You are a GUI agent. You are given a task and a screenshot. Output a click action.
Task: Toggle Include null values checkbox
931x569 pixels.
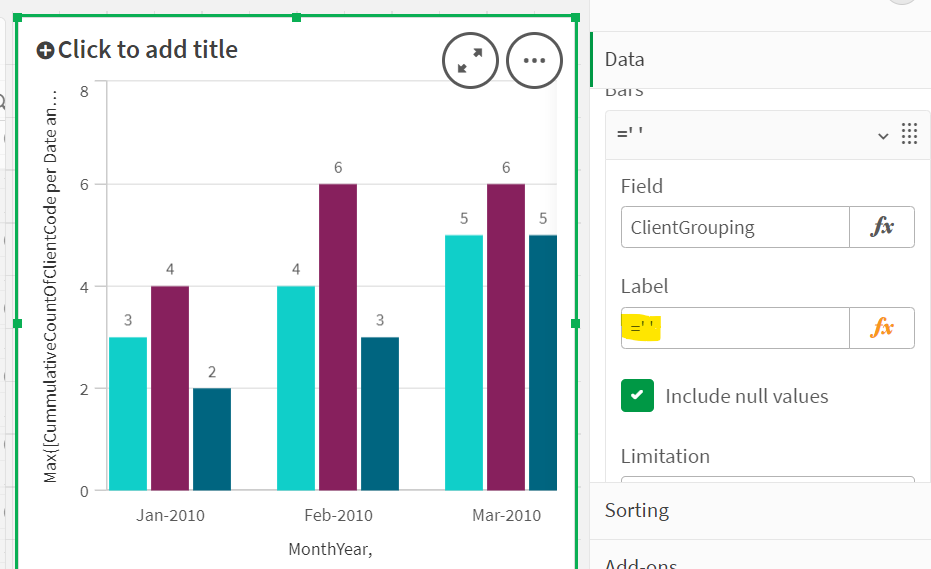(637, 396)
